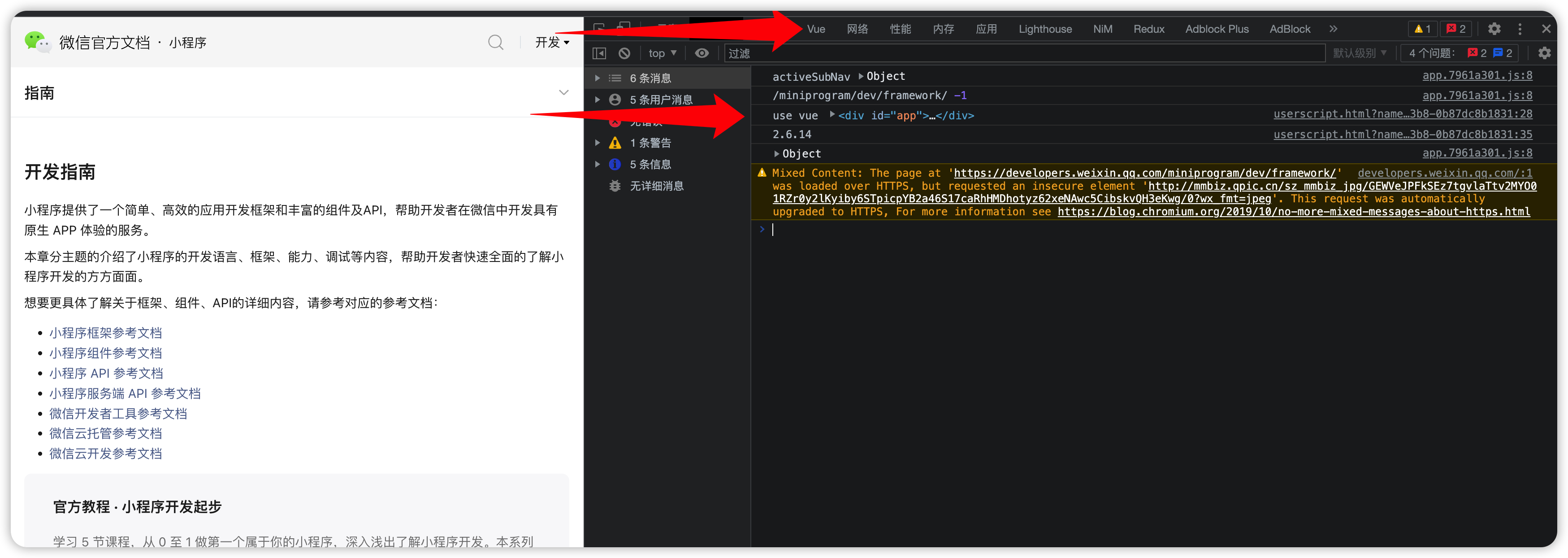This screenshot has height=558, width=1568.
Task: Toggle the live expression eye icon
Action: pyautogui.click(x=701, y=53)
